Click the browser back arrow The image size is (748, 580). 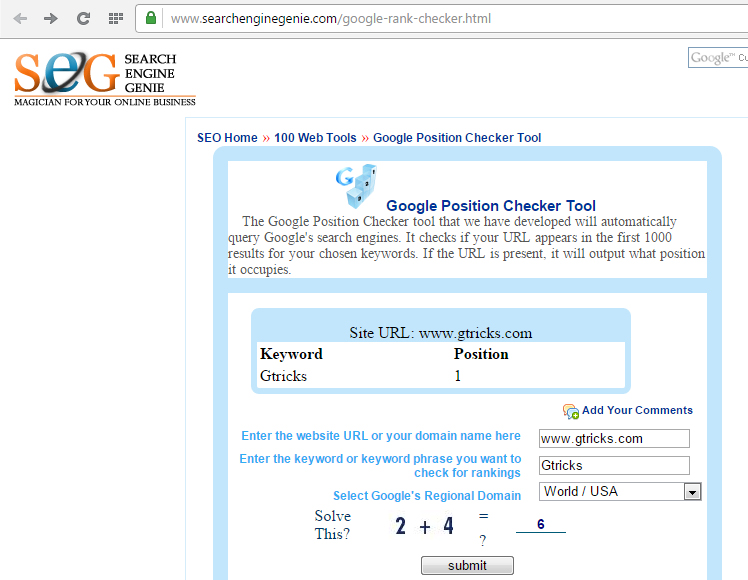pos(20,19)
